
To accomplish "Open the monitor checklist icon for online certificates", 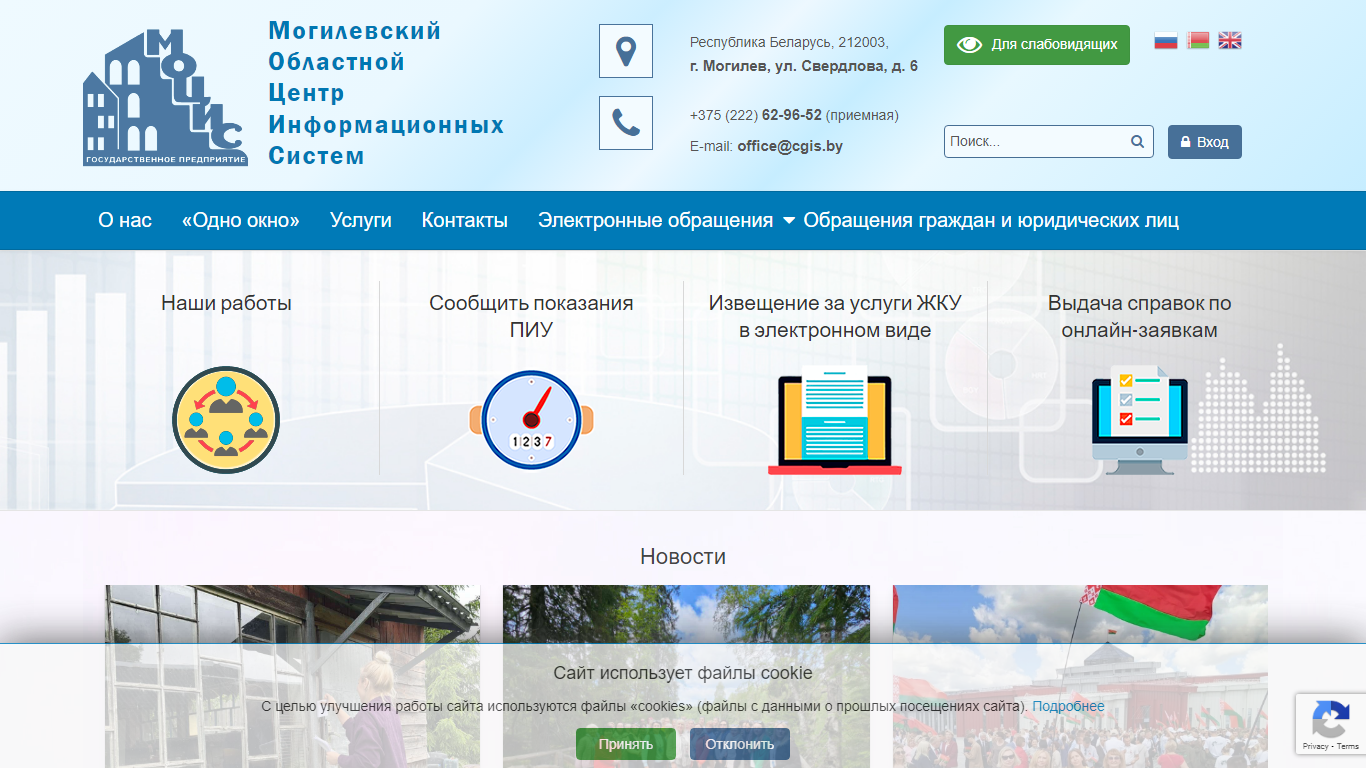I will pos(1140,420).
